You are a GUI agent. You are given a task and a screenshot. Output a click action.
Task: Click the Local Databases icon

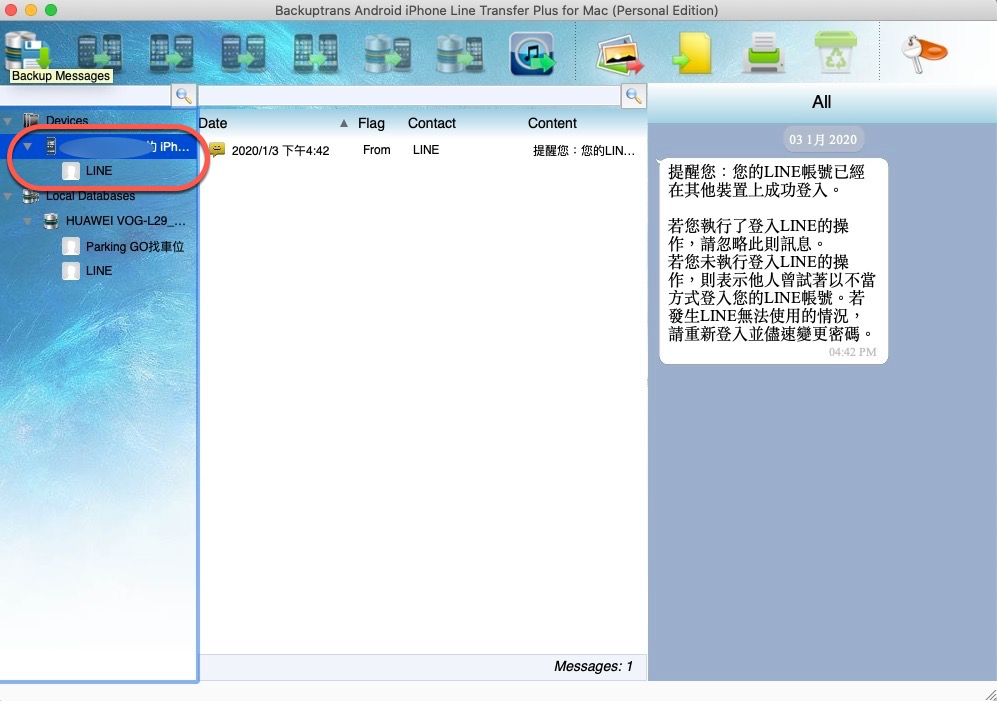click(31, 196)
